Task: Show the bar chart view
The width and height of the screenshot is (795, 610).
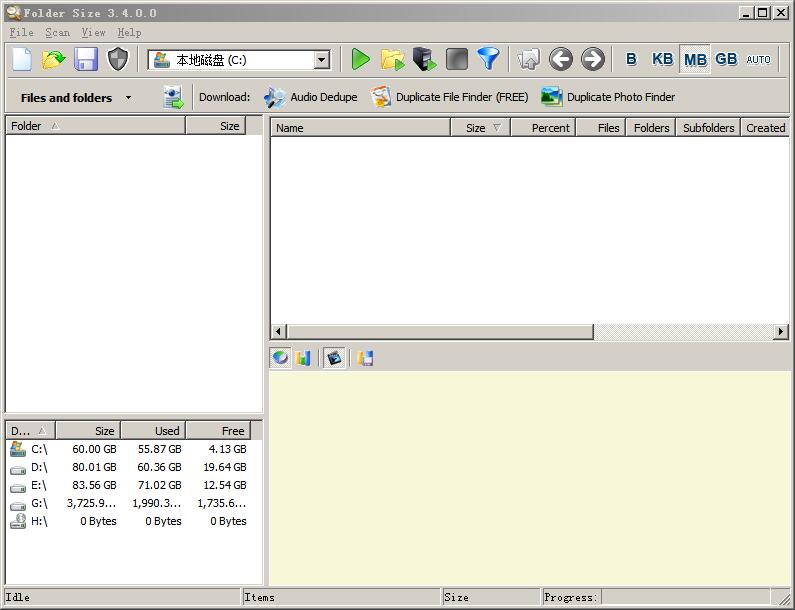Action: click(x=303, y=358)
